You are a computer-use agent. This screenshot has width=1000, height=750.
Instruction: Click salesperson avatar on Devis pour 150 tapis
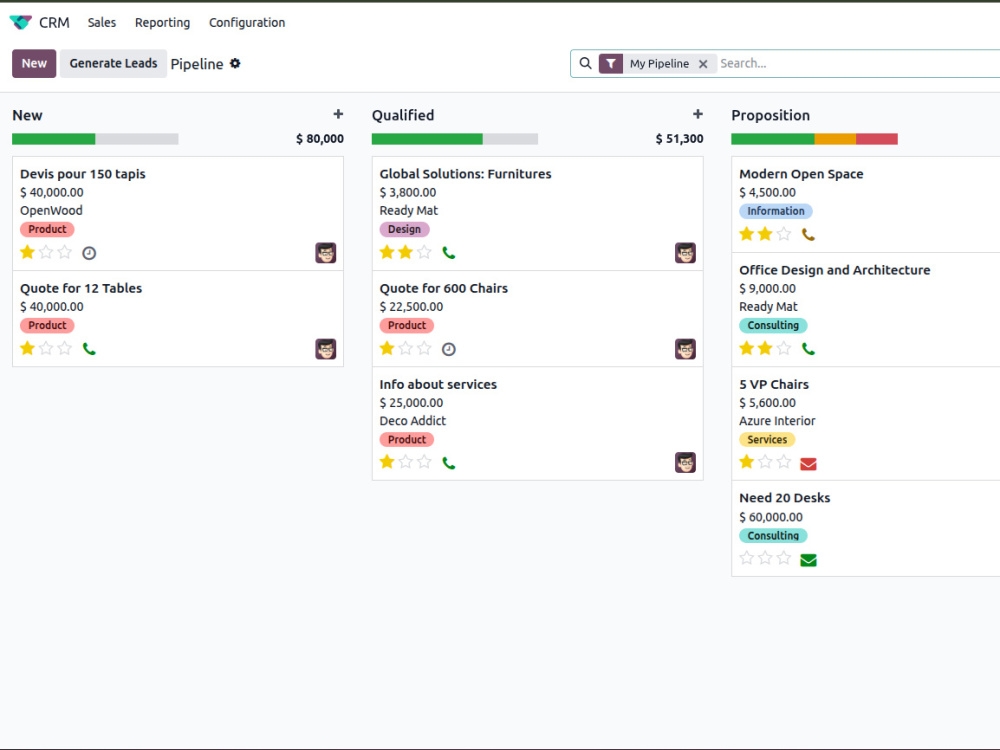325,253
